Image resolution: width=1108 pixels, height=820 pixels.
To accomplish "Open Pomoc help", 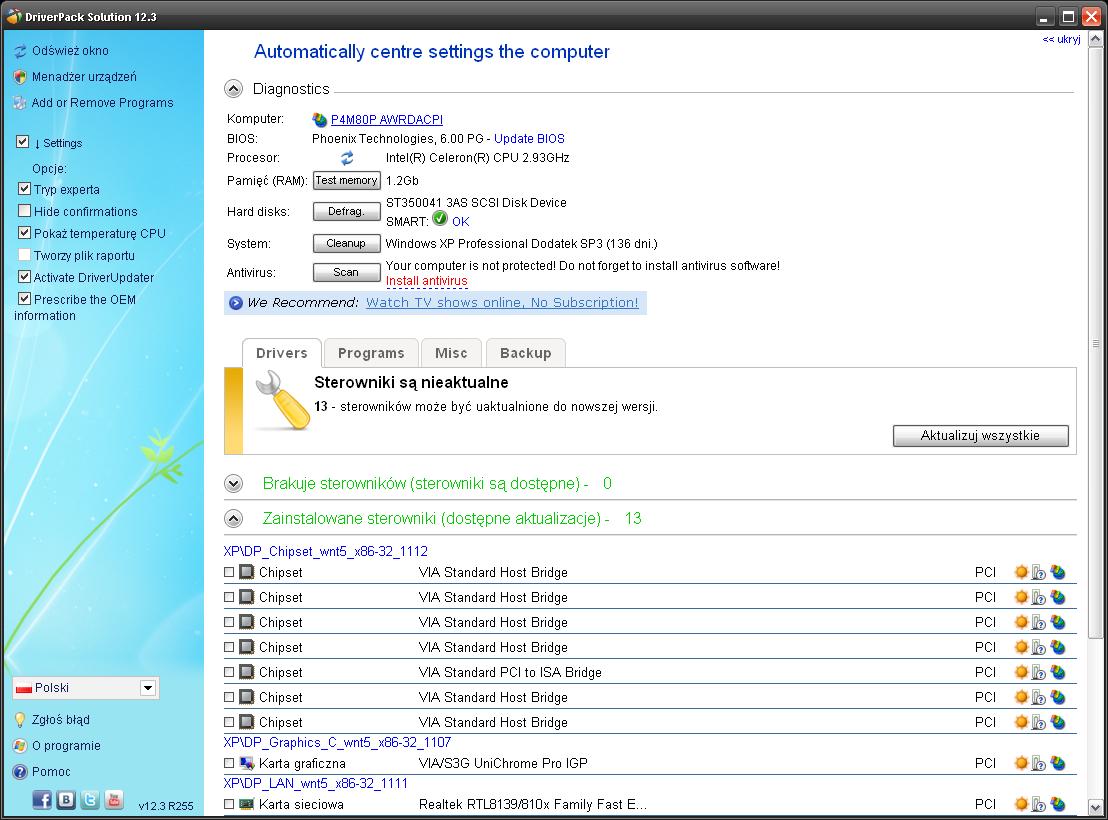I will point(51,771).
